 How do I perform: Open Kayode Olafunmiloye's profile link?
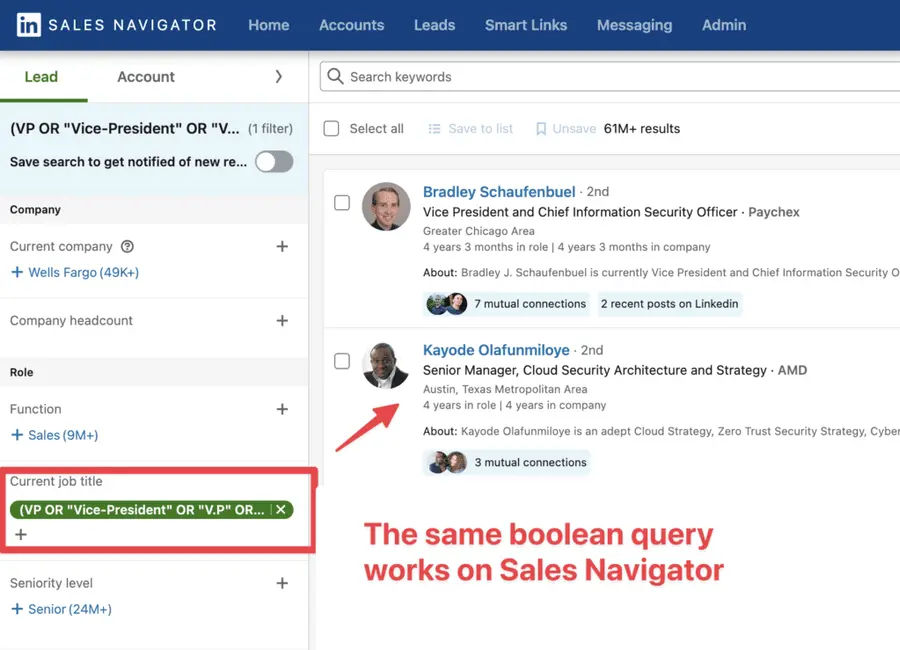click(x=496, y=350)
